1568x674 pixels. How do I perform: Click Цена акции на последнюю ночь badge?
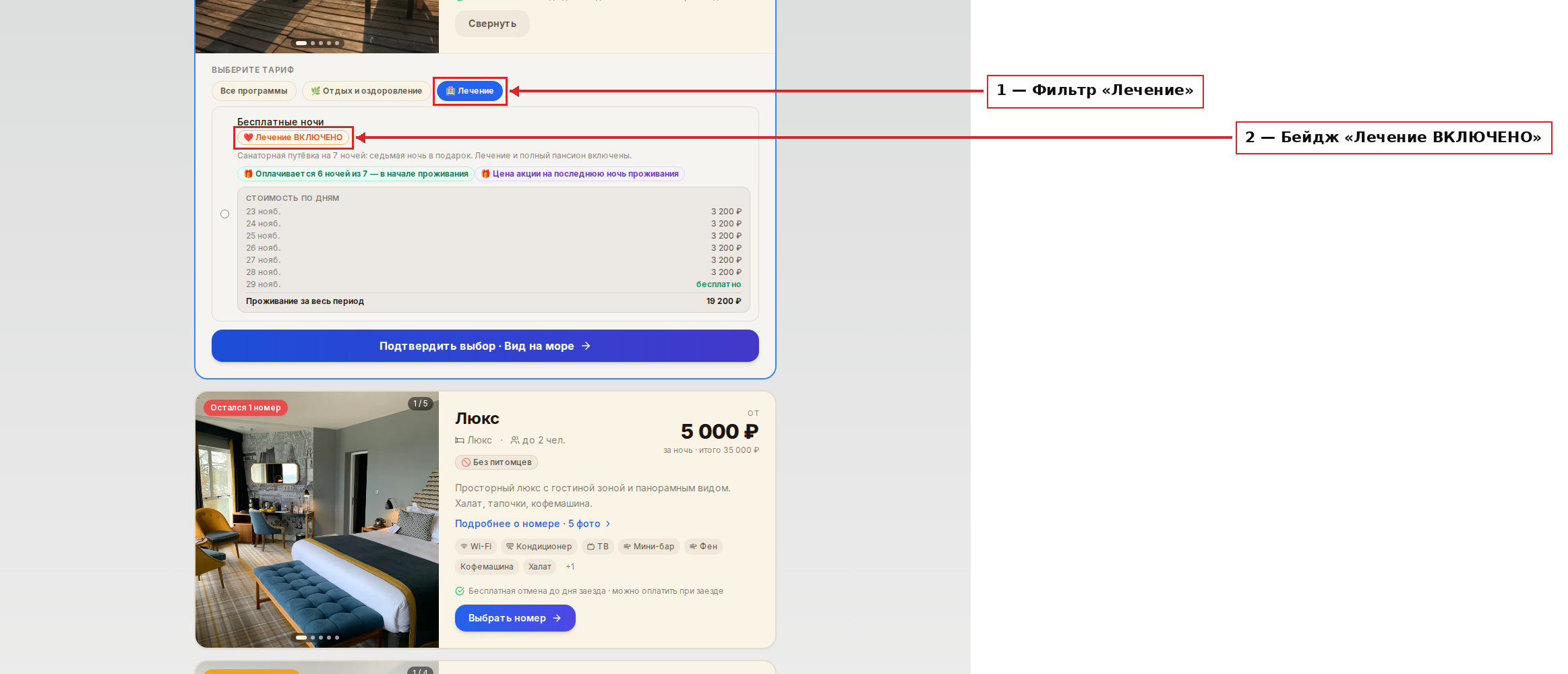pyautogui.click(x=580, y=174)
